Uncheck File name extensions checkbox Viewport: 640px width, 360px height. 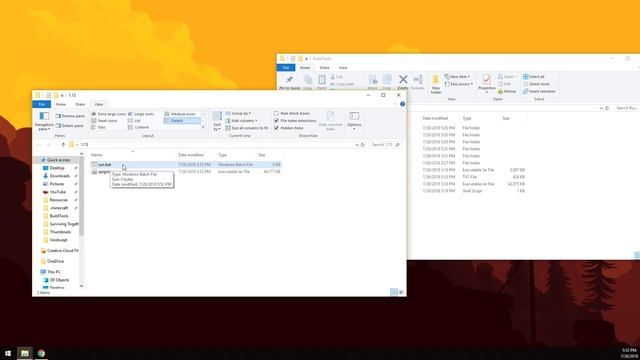(276, 121)
